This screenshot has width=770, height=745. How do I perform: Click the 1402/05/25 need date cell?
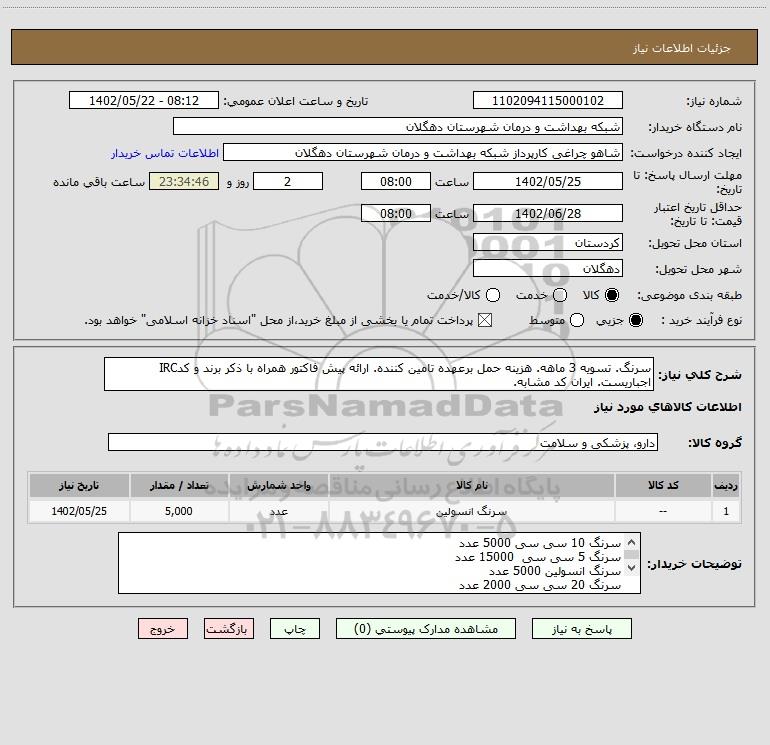(x=79, y=511)
